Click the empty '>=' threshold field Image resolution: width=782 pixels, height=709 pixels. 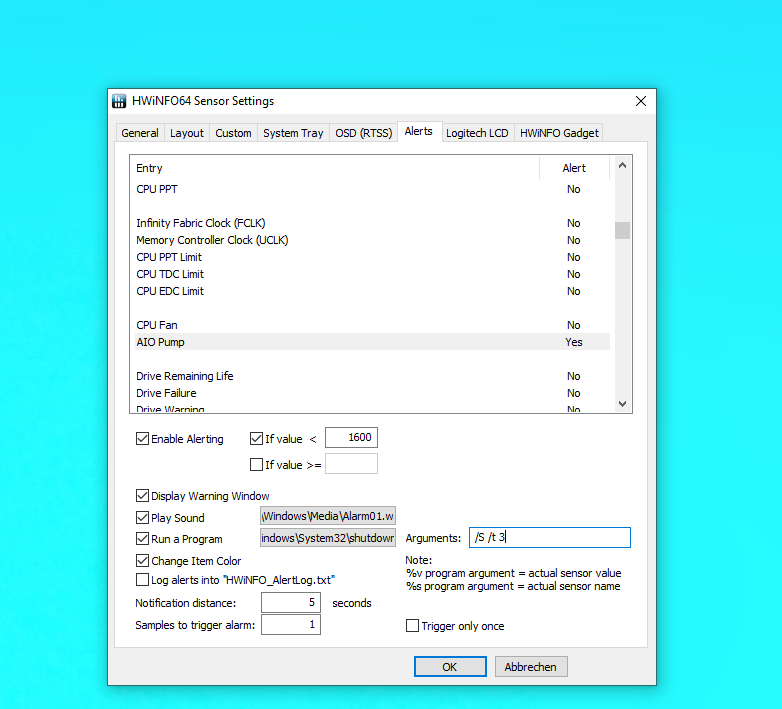tap(351, 464)
